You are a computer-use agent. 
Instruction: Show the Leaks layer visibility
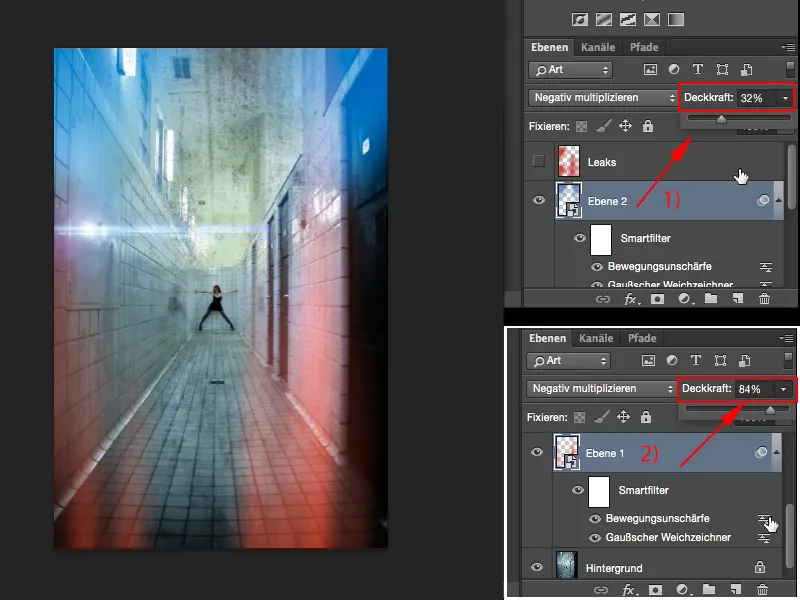pyautogui.click(x=538, y=160)
